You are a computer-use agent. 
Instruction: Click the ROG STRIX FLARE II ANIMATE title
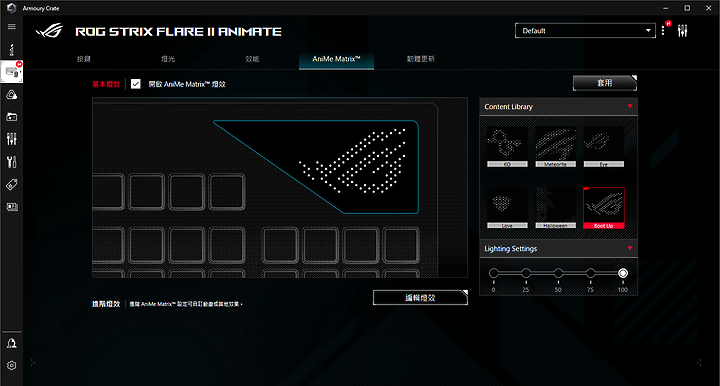(x=178, y=31)
